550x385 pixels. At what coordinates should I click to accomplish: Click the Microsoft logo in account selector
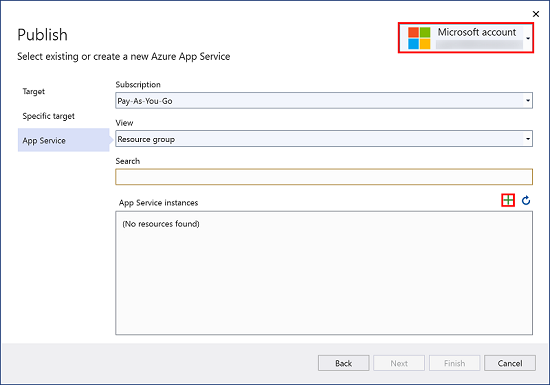(419, 38)
